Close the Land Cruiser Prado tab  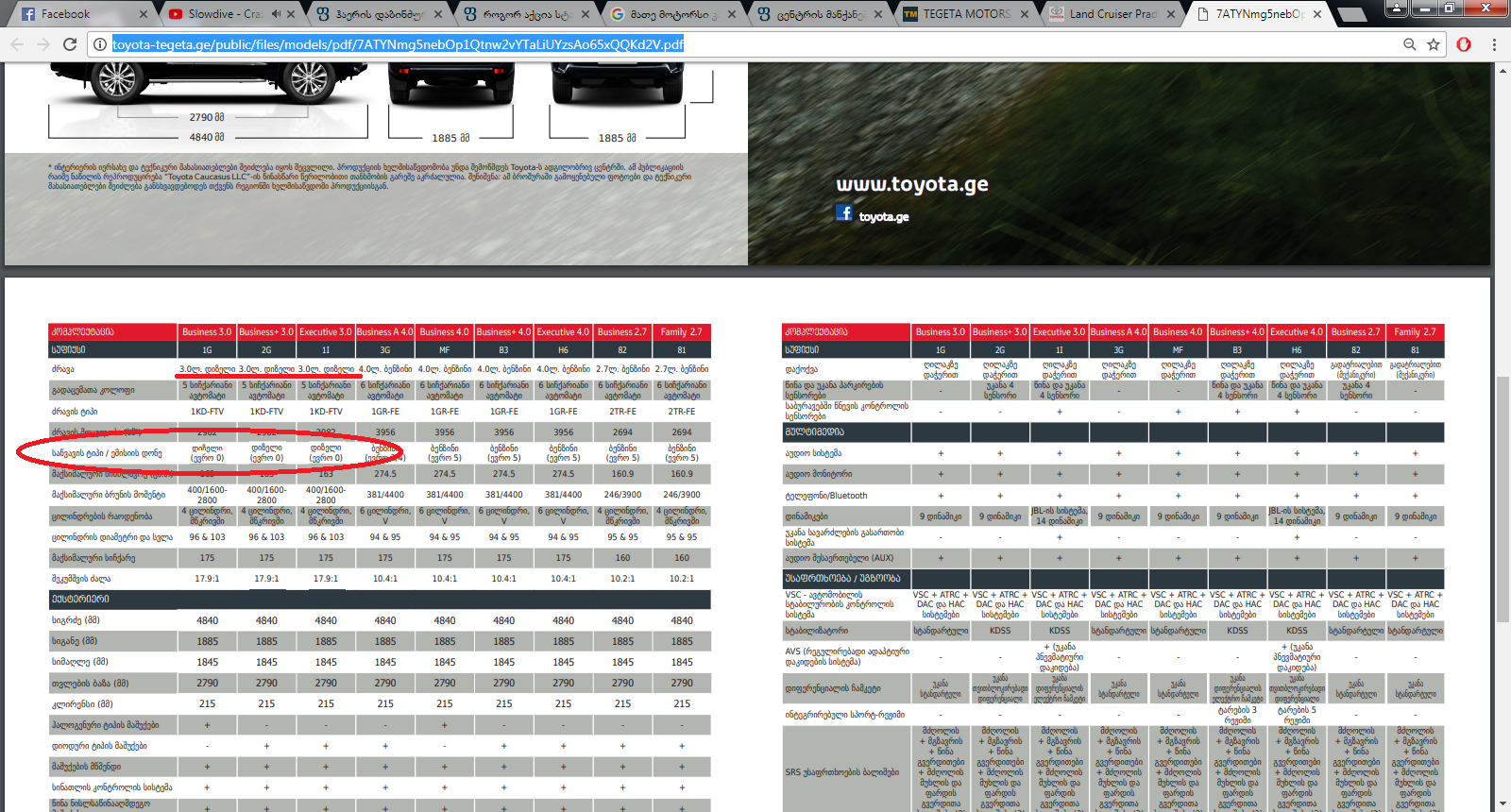1171,14
